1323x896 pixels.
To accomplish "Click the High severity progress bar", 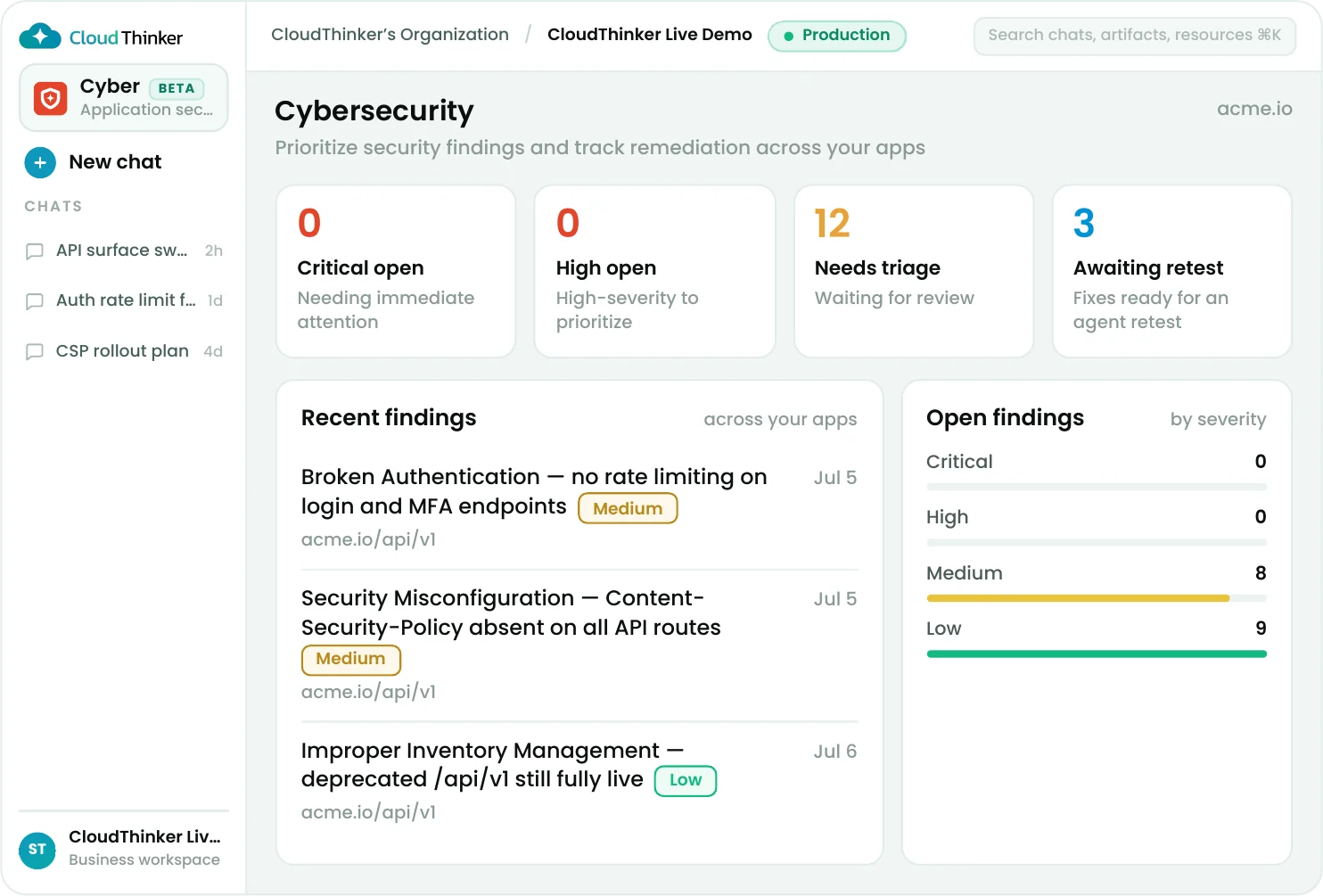I will pyautogui.click(x=1097, y=543).
